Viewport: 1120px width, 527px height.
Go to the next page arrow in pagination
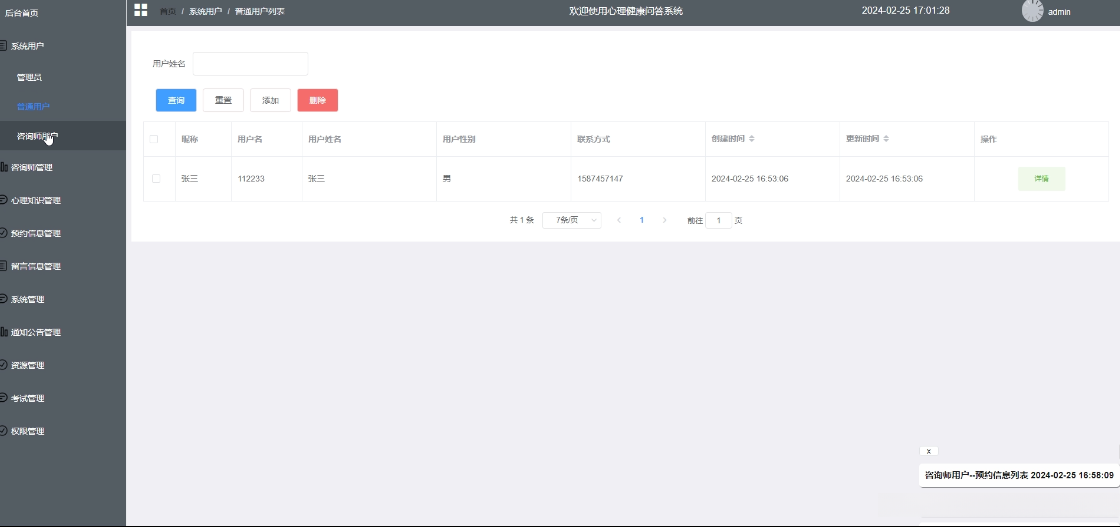pyautogui.click(x=664, y=221)
